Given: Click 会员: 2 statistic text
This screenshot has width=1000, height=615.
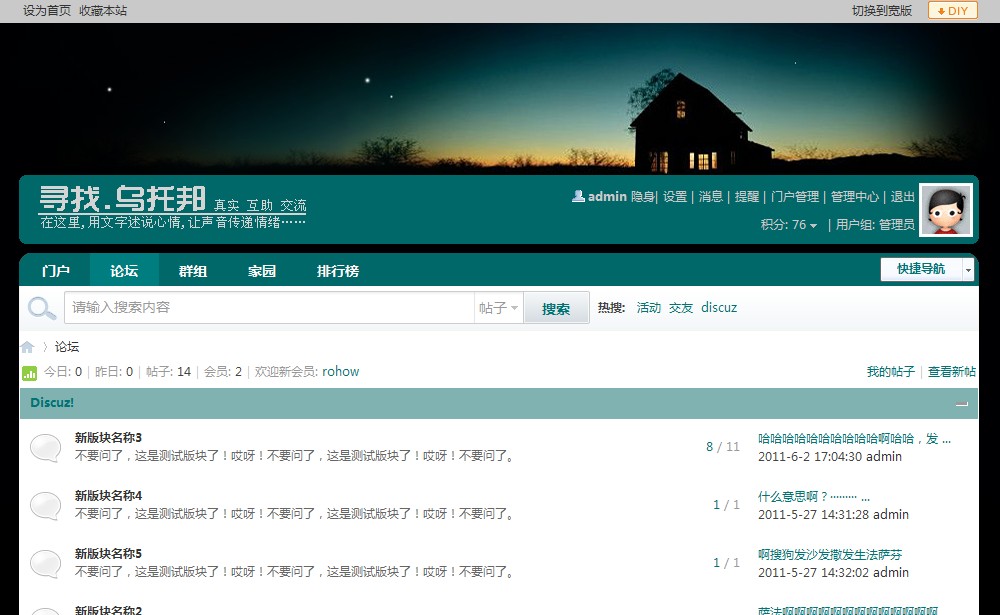Looking at the screenshot, I should [x=223, y=371].
